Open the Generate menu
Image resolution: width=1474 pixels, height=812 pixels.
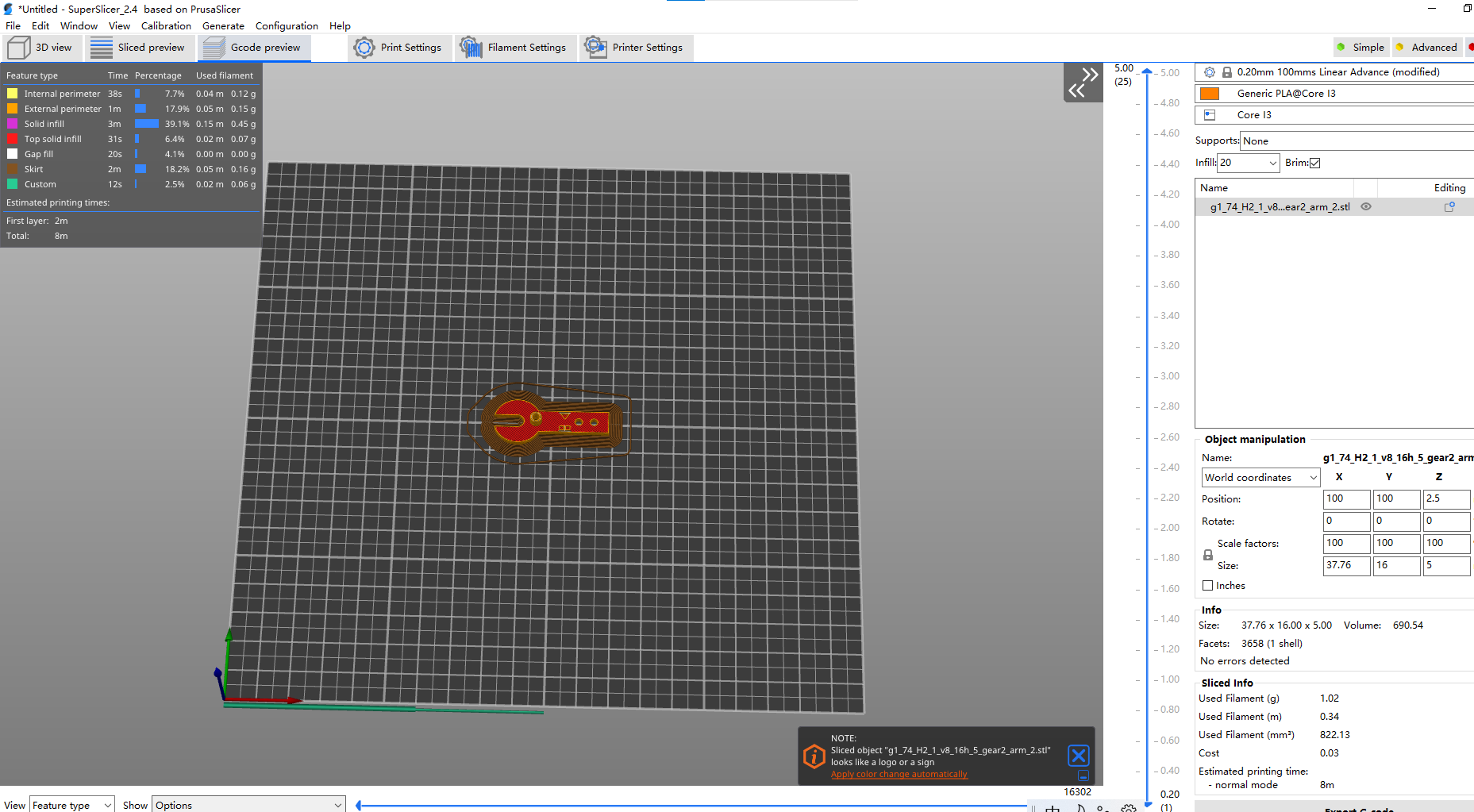coord(223,26)
